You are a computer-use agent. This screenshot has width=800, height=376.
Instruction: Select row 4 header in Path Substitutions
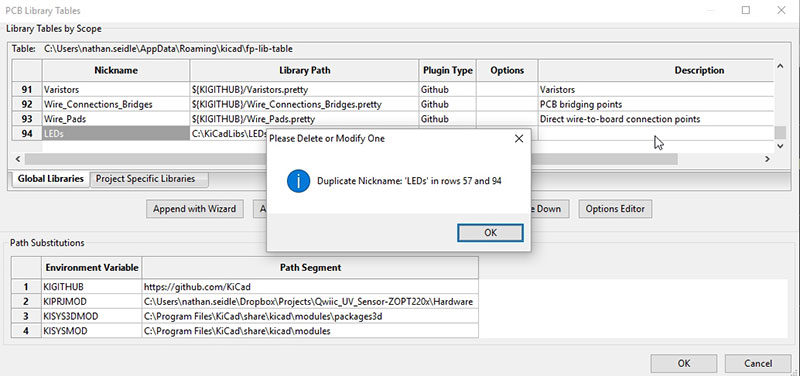pyautogui.click(x=27, y=331)
